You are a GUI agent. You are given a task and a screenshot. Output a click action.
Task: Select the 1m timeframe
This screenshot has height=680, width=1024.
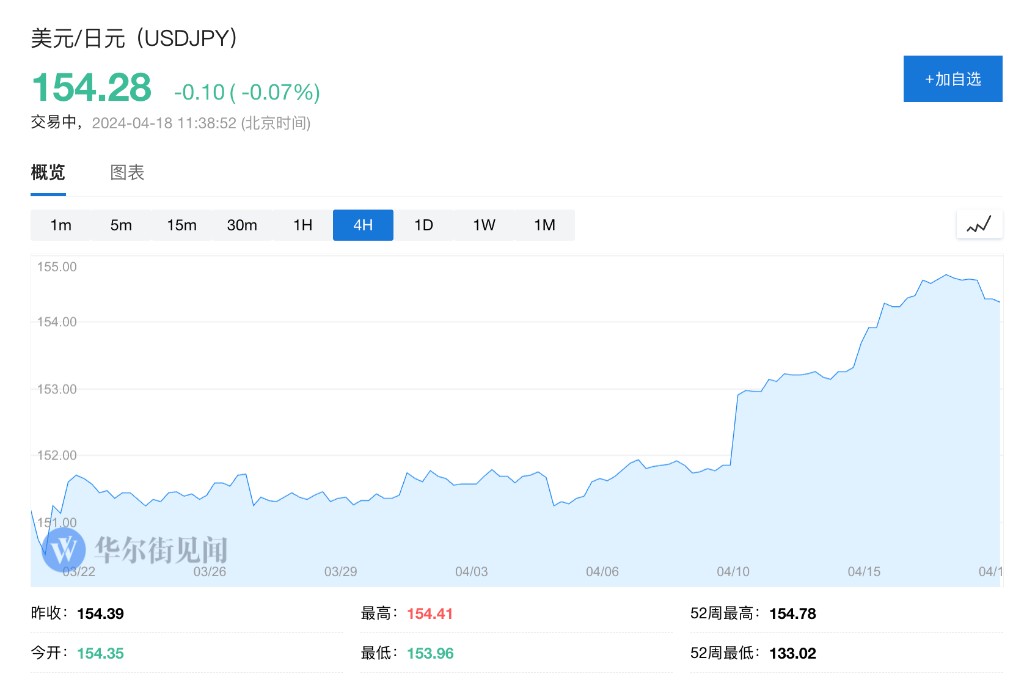(x=61, y=225)
